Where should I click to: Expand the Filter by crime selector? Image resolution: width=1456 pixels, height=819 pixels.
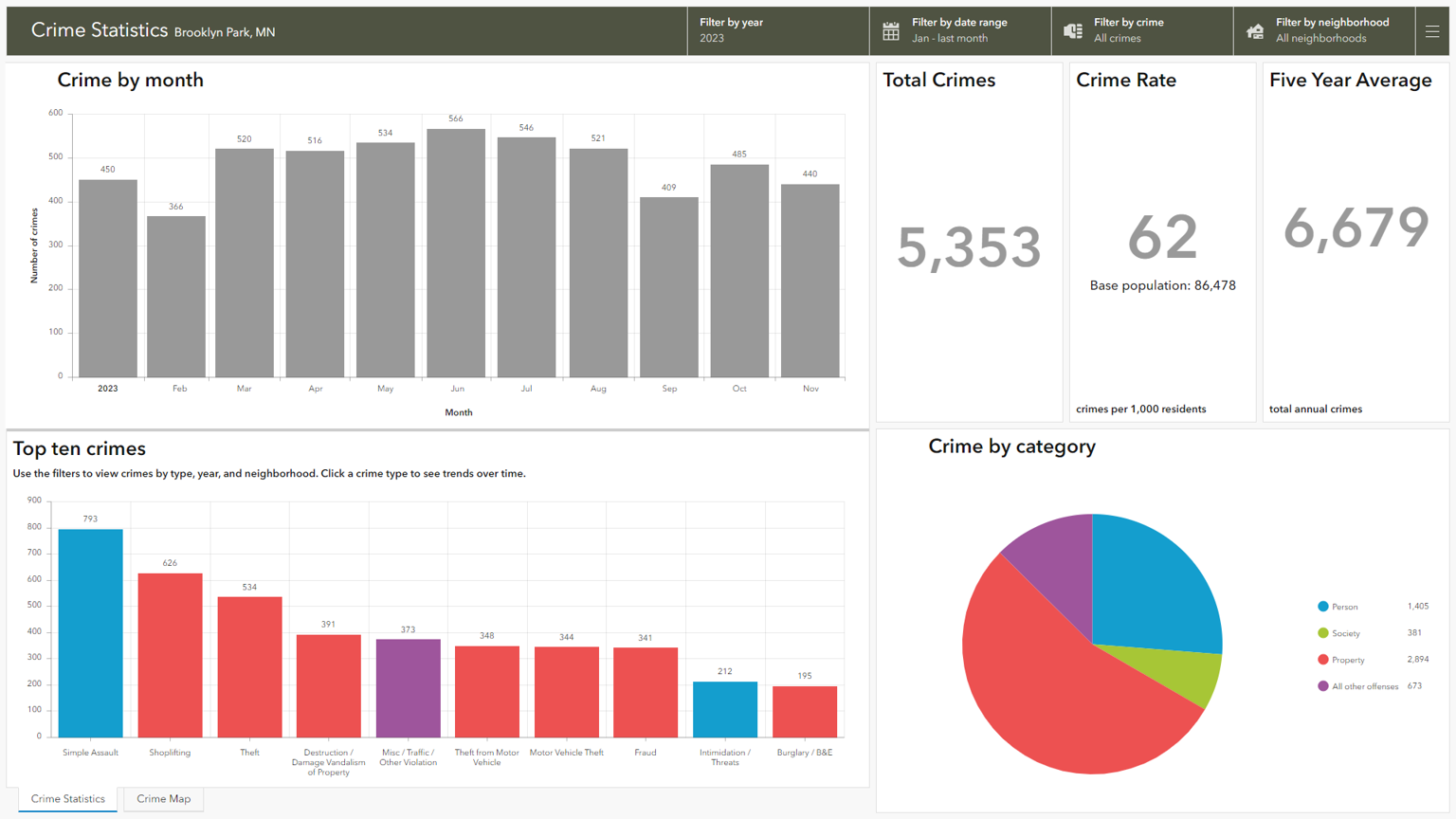[1142, 31]
